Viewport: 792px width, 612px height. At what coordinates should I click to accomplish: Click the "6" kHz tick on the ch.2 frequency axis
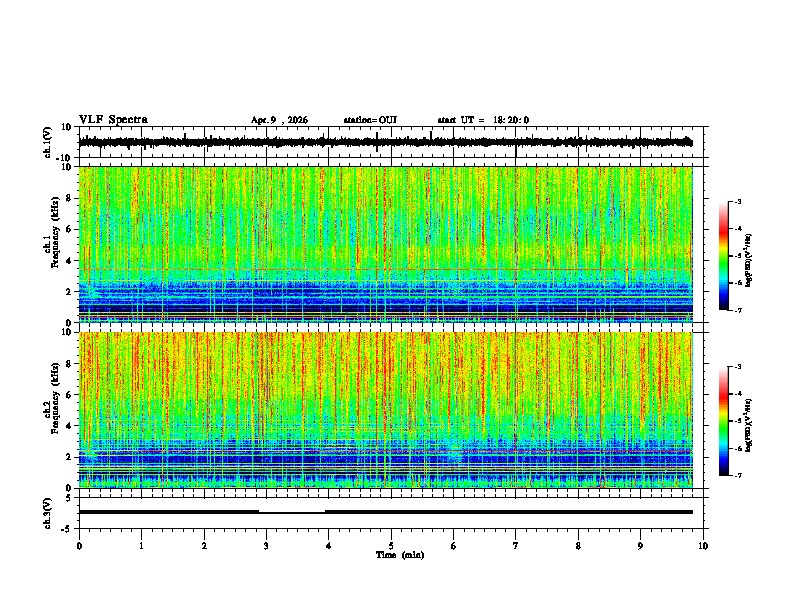point(69,395)
